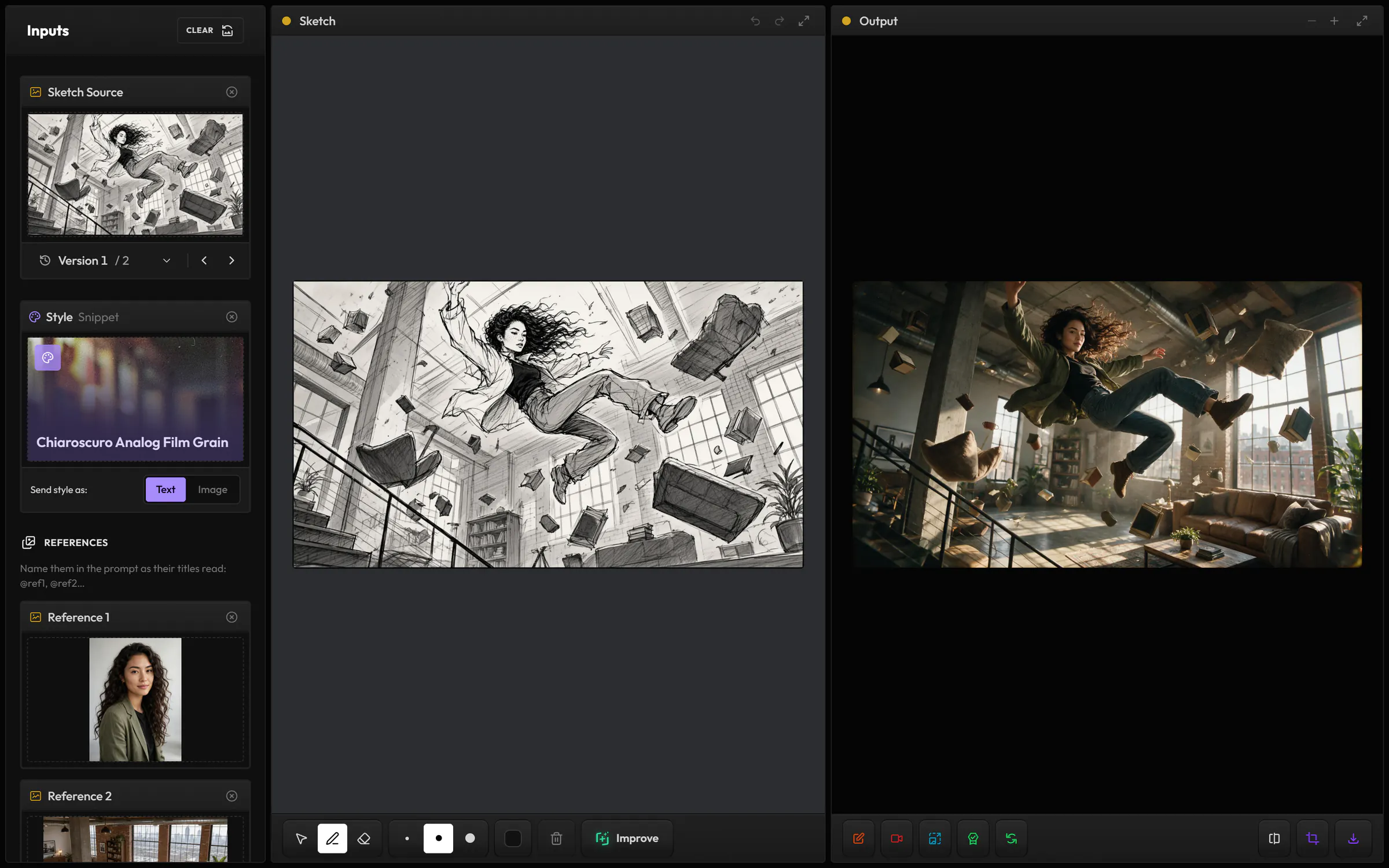The width and height of the screenshot is (1389, 868).
Task: Undo the last sketch stroke
Action: tap(755, 21)
